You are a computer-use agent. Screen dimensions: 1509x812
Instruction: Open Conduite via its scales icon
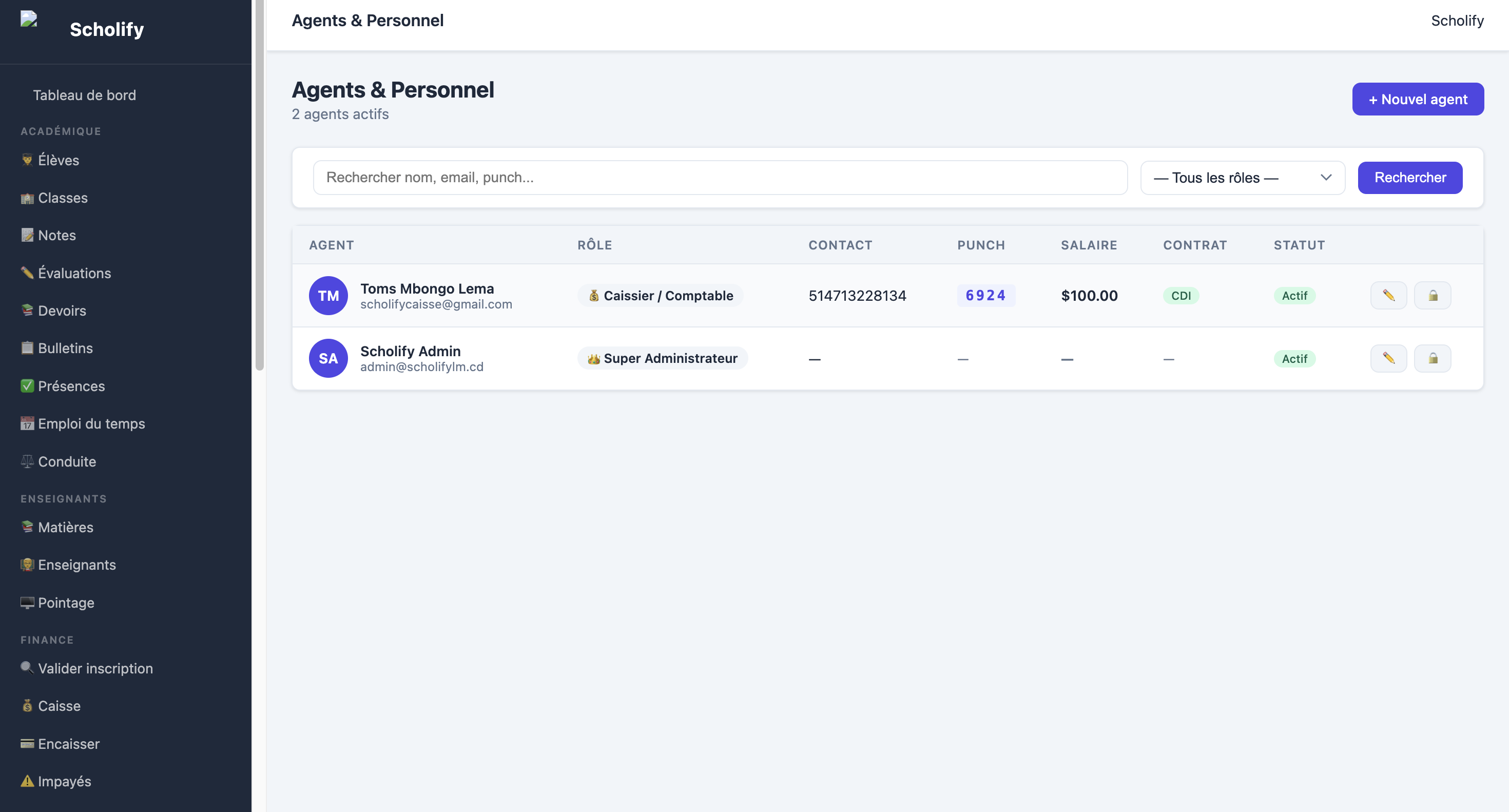(x=27, y=461)
